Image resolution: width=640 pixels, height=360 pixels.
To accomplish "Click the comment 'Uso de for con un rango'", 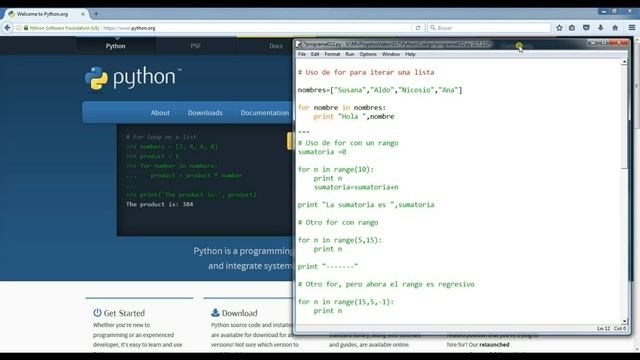I will pyautogui.click(x=348, y=143).
